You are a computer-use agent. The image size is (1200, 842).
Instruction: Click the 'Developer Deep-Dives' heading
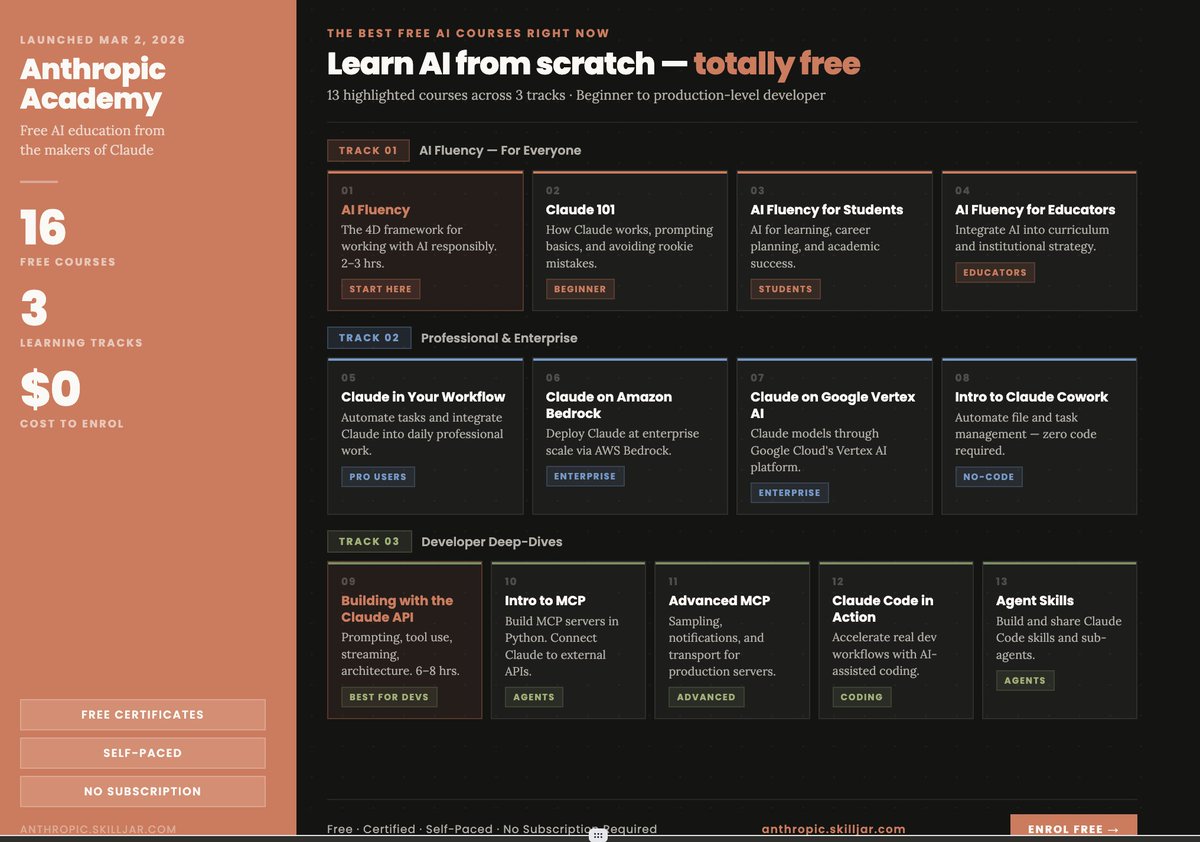pyautogui.click(x=492, y=542)
